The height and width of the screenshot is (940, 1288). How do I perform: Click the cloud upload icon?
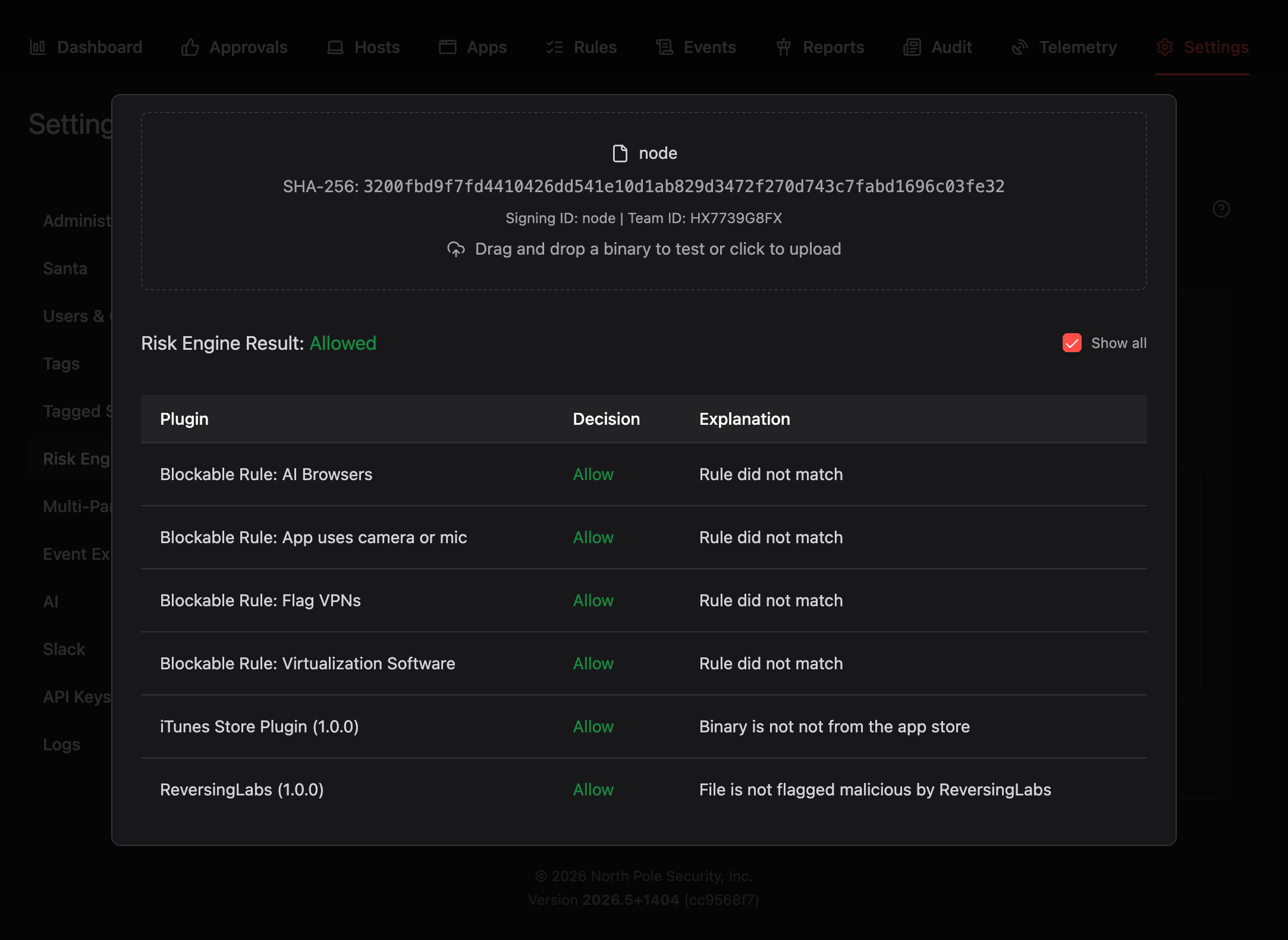pos(456,249)
